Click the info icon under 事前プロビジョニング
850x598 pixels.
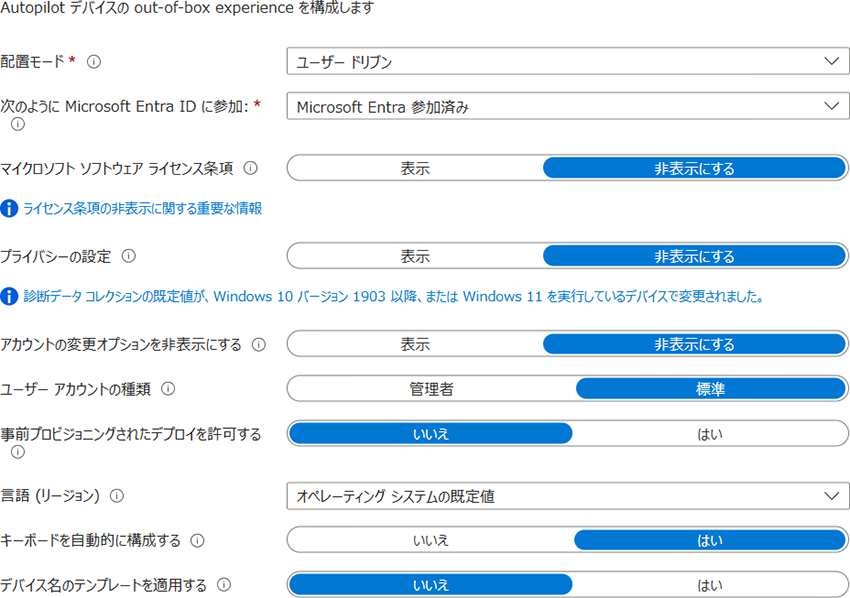click(x=18, y=452)
